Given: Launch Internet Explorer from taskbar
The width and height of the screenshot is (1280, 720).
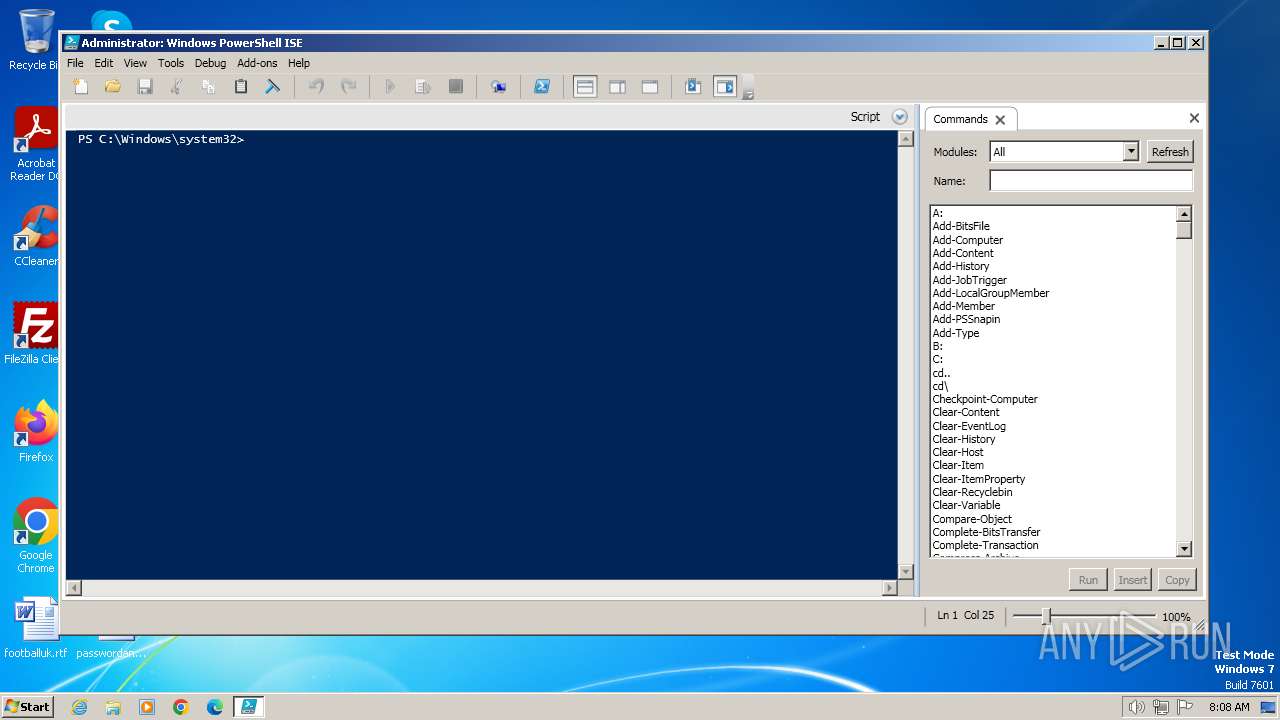Looking at the screenshot, I should pos(79,707).
